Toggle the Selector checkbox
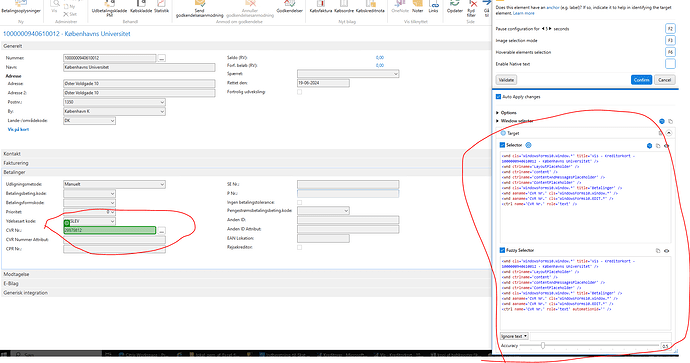 pos(502,145)
